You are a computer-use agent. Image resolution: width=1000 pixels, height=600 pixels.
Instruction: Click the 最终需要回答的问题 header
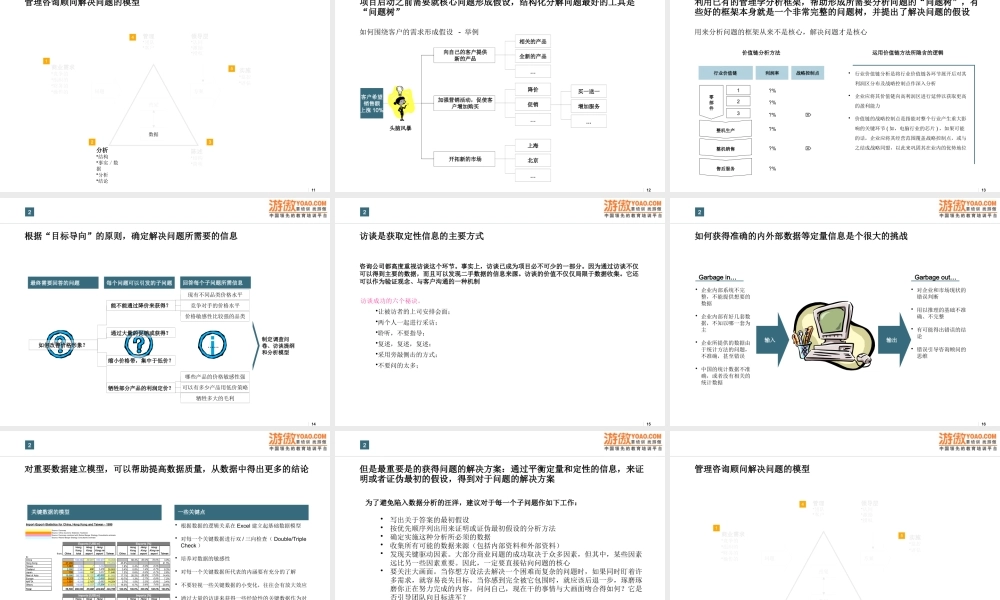tap(63, 282)
